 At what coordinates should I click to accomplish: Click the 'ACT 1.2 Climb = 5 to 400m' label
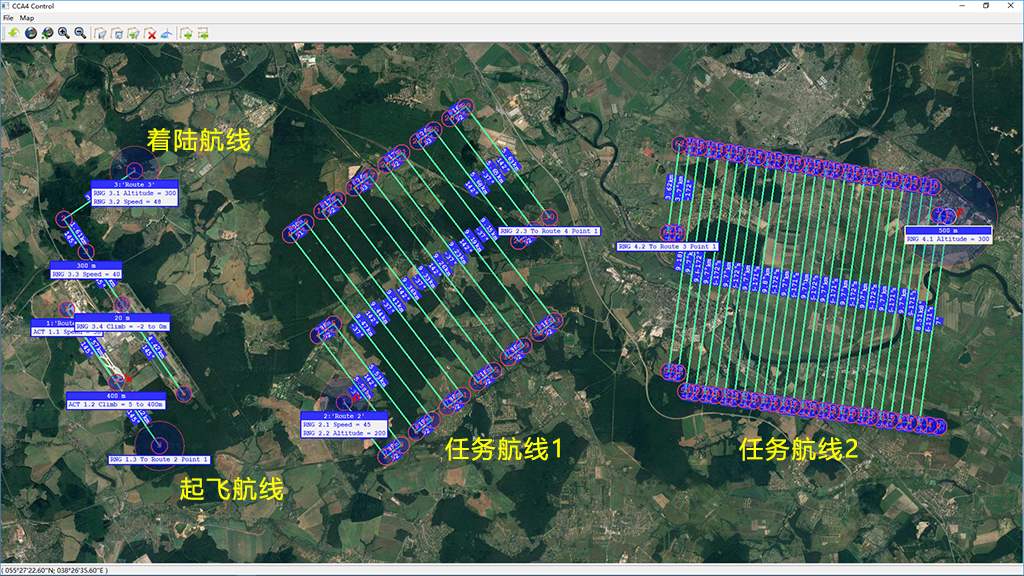[x=115, y=405]
